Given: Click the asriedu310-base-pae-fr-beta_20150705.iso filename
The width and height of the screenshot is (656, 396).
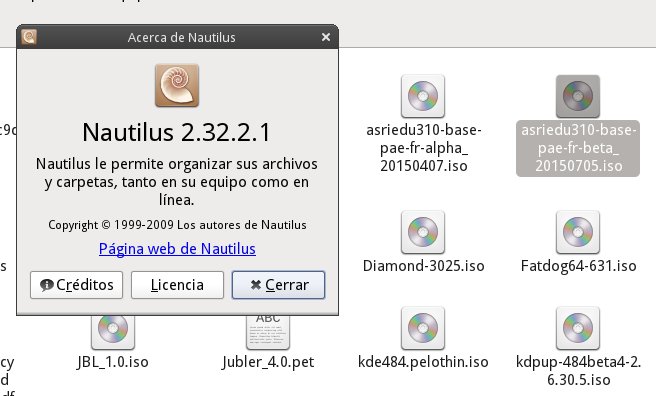Looking at the screenshot, I should pyautogui.click(x=578, y=148).
